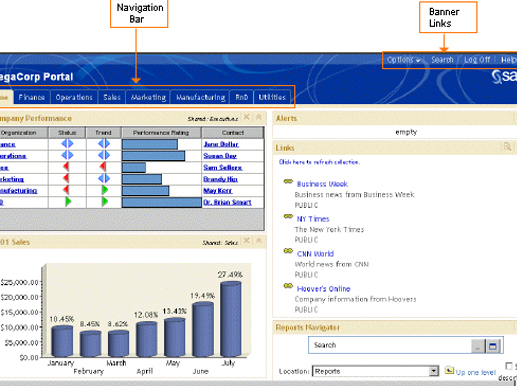Open the Location Reports dropdown
Screen dimensions: 517x386
pyautogui.click(x=433, y=371)
